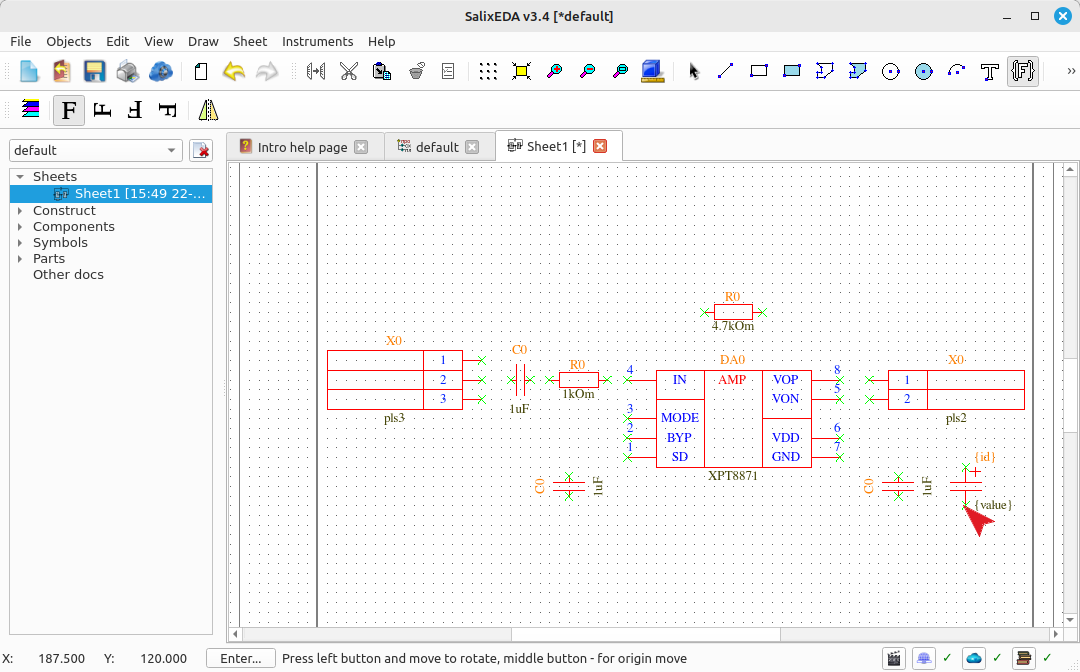The width and height of the screenshot is (1080, 672).
Task: Close the Sheet1 tab
Action: pyautogui.click(x=601, y=146)
